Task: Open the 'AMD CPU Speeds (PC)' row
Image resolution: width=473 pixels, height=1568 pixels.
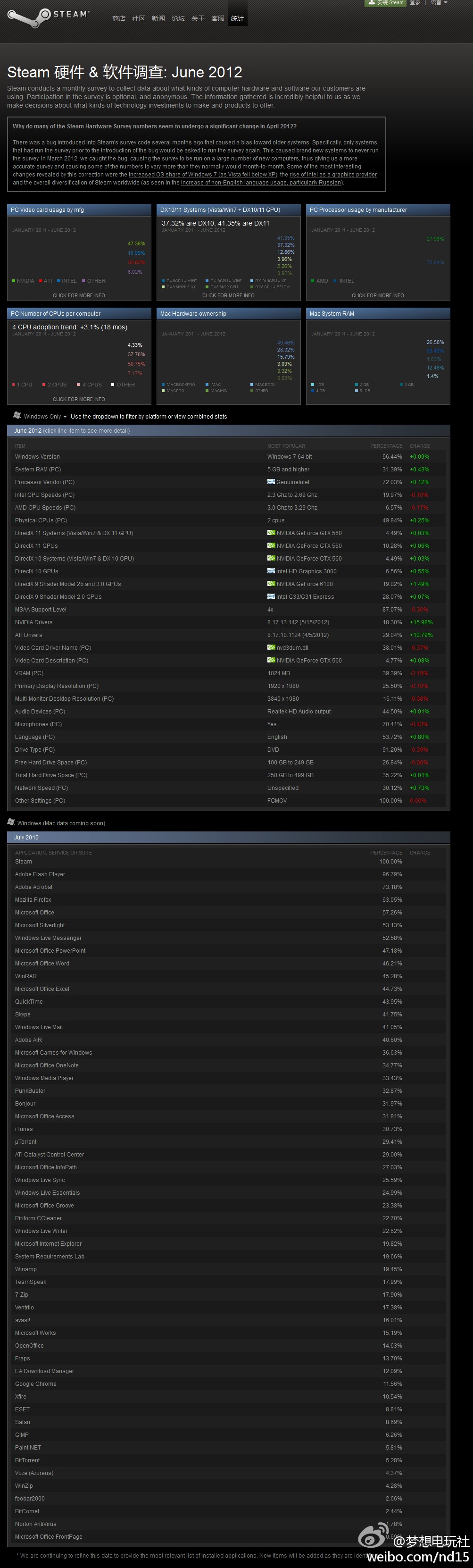Action: pos(229,508)
